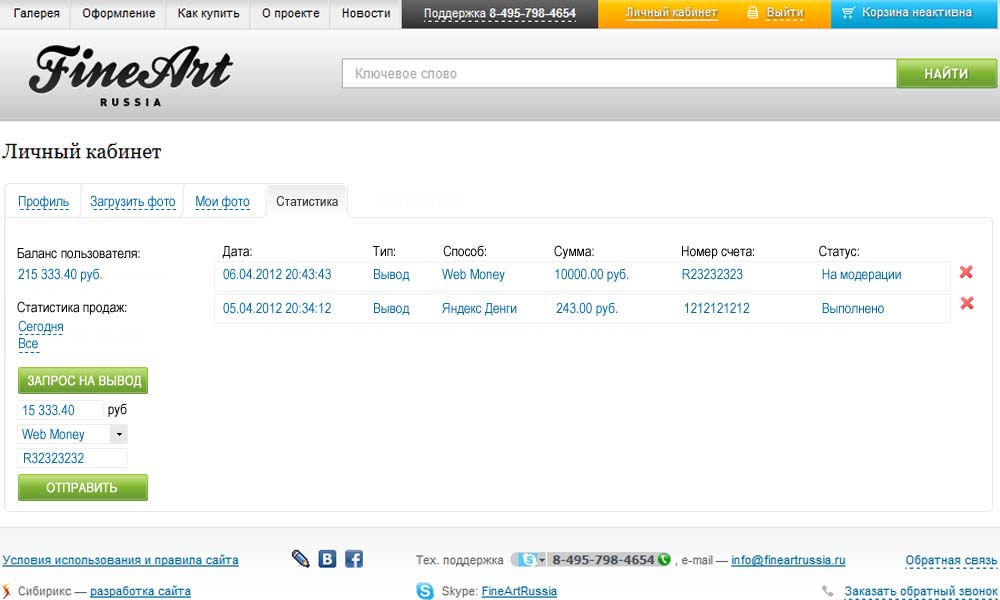Click the shopping cart icon
The width and height of the screenshot is (1000, 600).
[848, 12]
